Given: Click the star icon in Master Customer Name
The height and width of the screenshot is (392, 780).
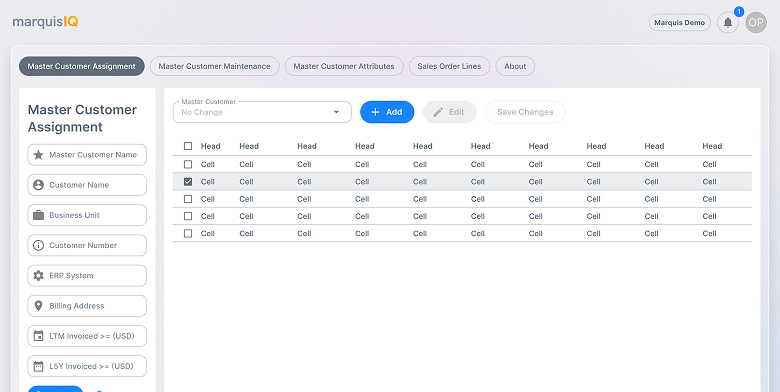Looking at the screenshot, I should (38, 155).
